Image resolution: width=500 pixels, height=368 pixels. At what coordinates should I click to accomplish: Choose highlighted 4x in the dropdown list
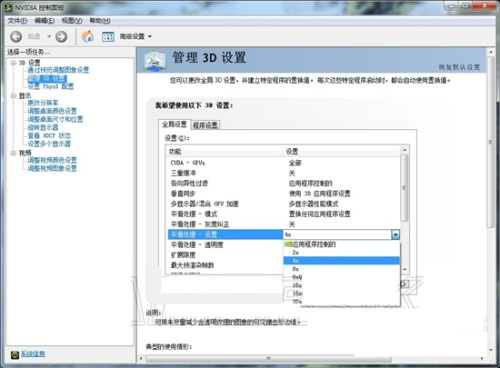tap(342, 261)
